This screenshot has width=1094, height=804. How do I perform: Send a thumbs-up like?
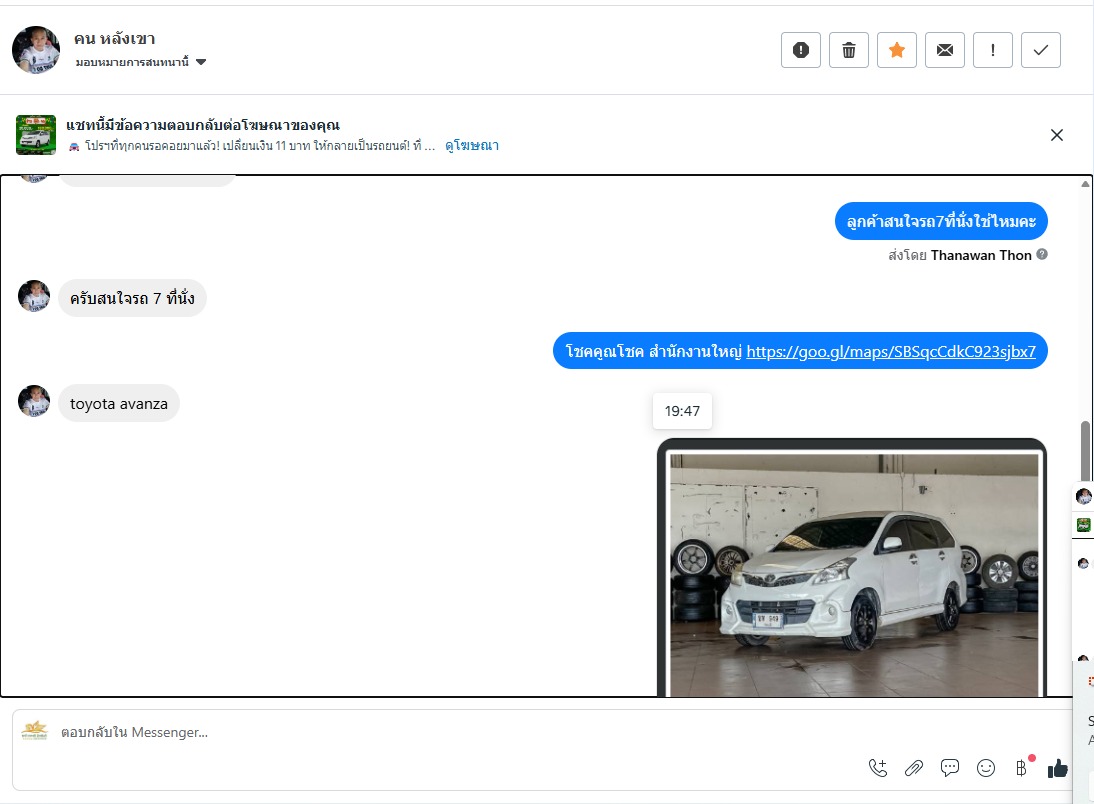1057,768
